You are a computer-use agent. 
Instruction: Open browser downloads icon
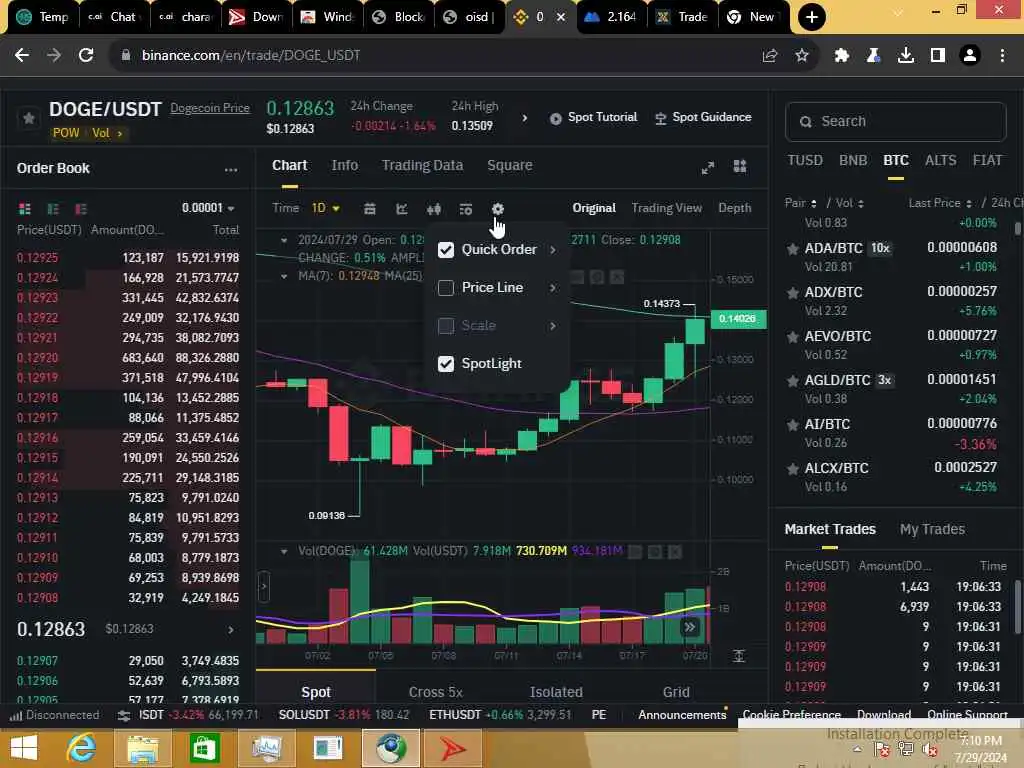pyautogui.click(x=906, y=56)
